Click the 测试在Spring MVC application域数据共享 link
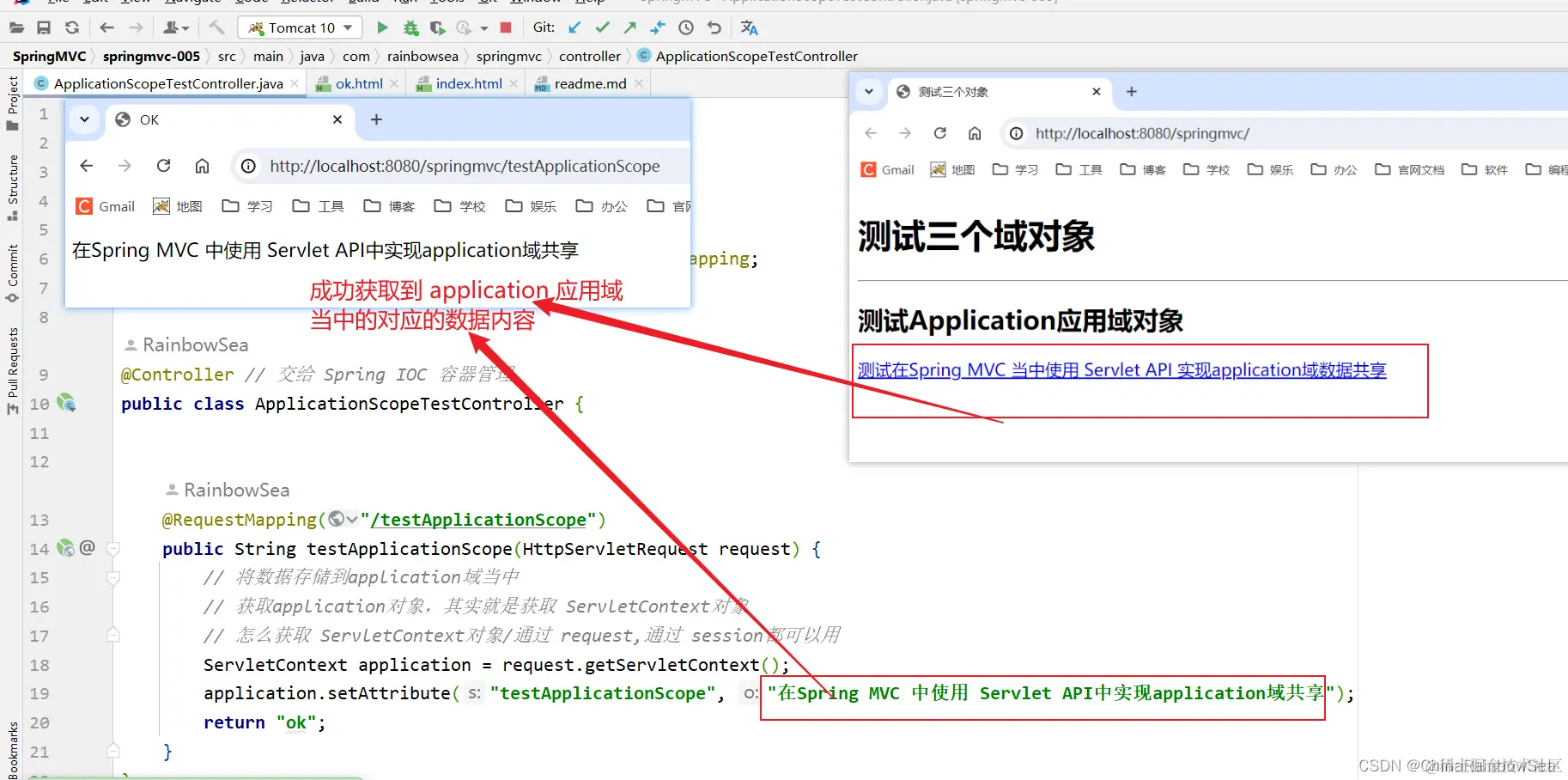The width and height of the screenshot is (1568, 780). [1121, 370]
